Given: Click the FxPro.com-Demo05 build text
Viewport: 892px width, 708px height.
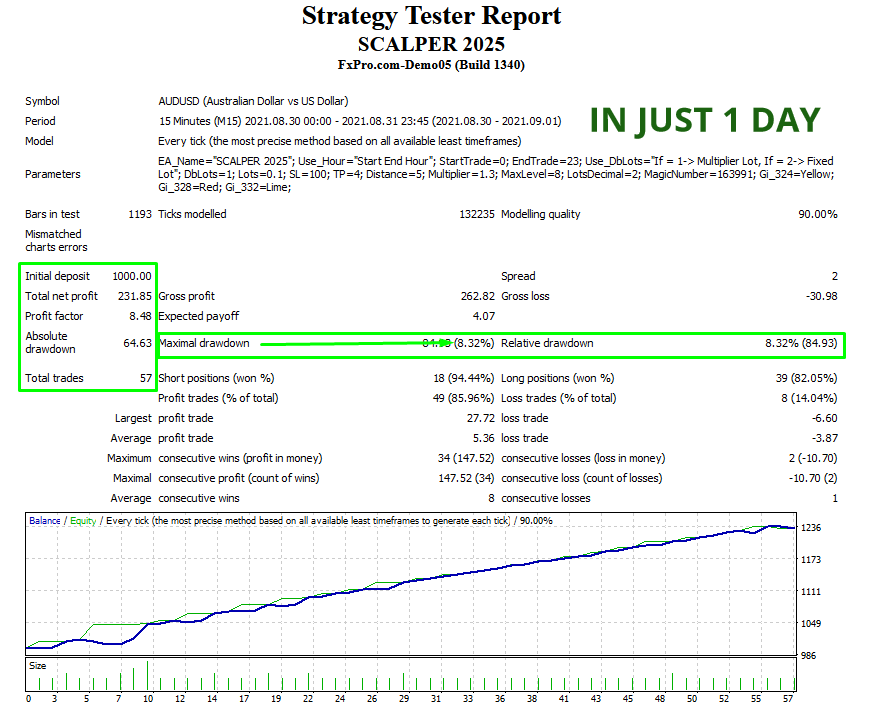Looking at the screenshot, I should (x=431, y=65).
